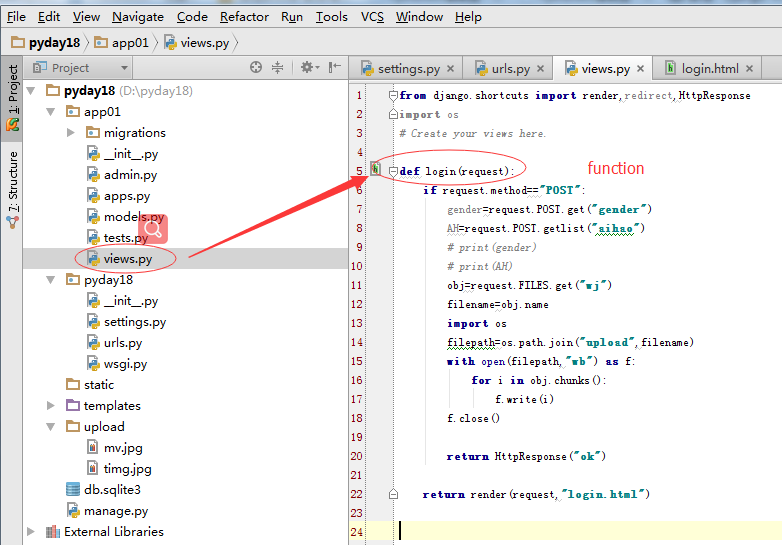Close the settings.py editor tab
The image size is (782, 545).
[451, 69]
